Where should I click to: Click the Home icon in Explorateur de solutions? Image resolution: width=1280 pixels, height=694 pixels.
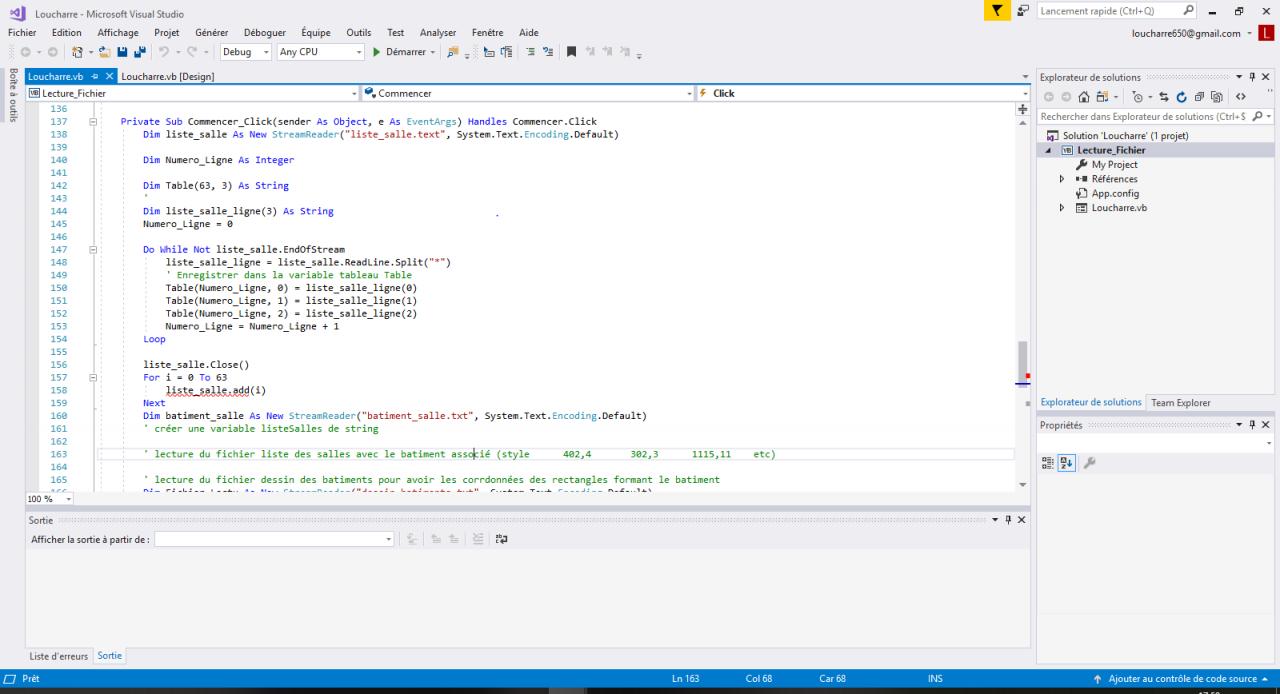[1085, 97]
